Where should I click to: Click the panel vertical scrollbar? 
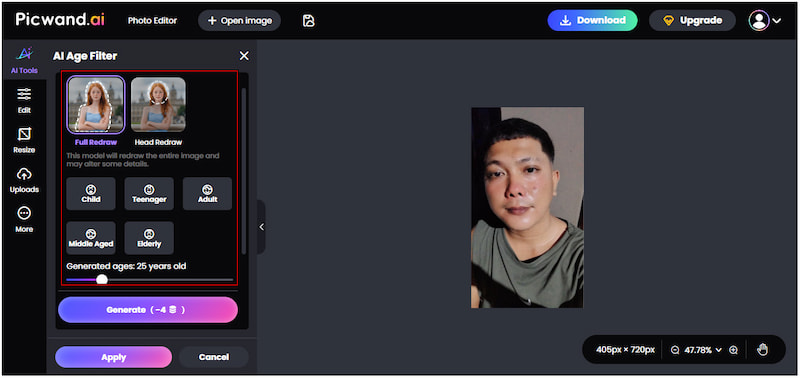(x=243, y=171)
